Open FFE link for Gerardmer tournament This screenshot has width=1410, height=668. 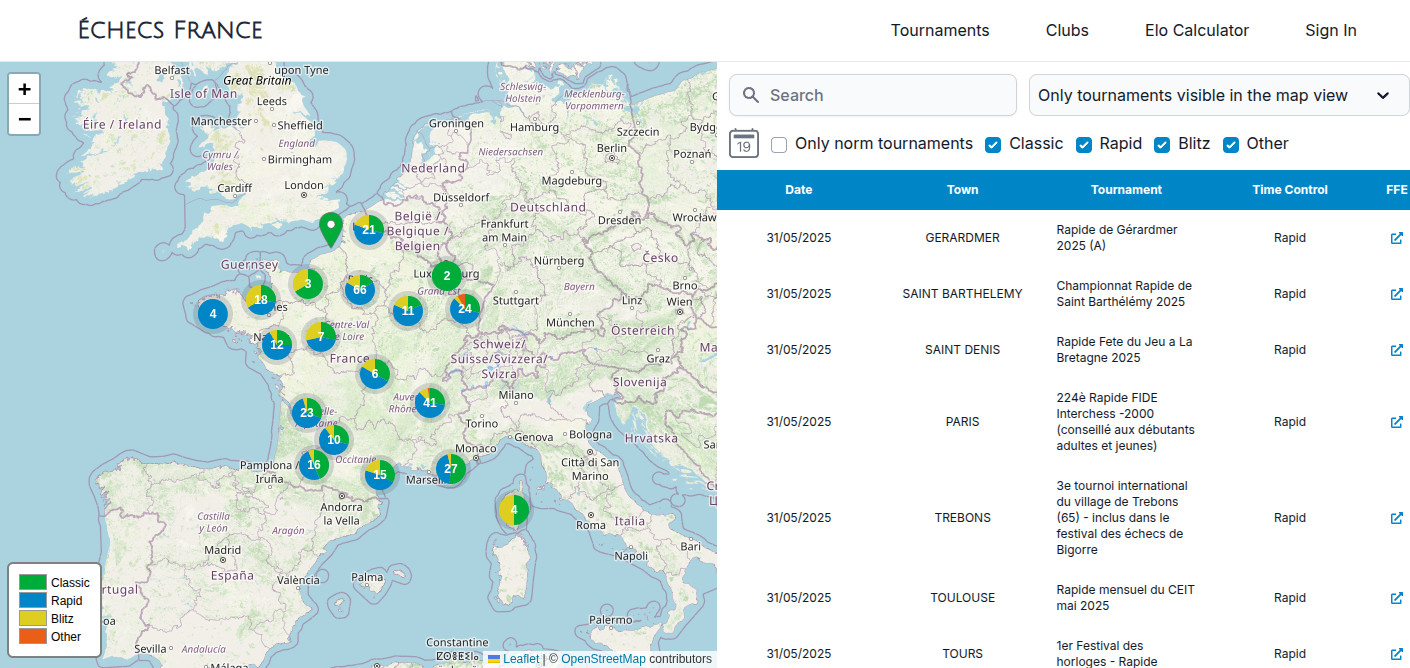coord(1396,238)
